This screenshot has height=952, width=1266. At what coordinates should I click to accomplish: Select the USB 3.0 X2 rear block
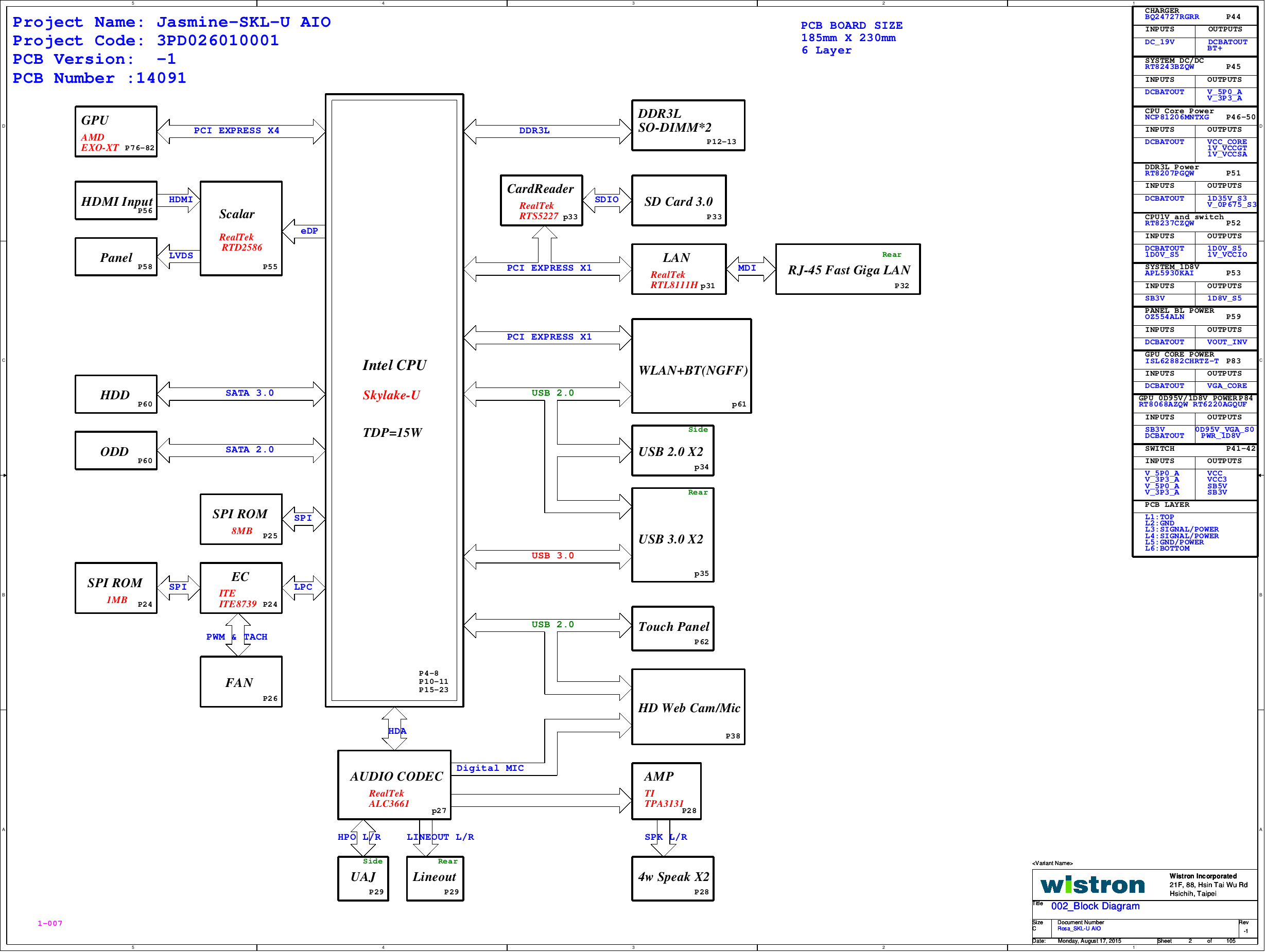click(x=672, y=535)
